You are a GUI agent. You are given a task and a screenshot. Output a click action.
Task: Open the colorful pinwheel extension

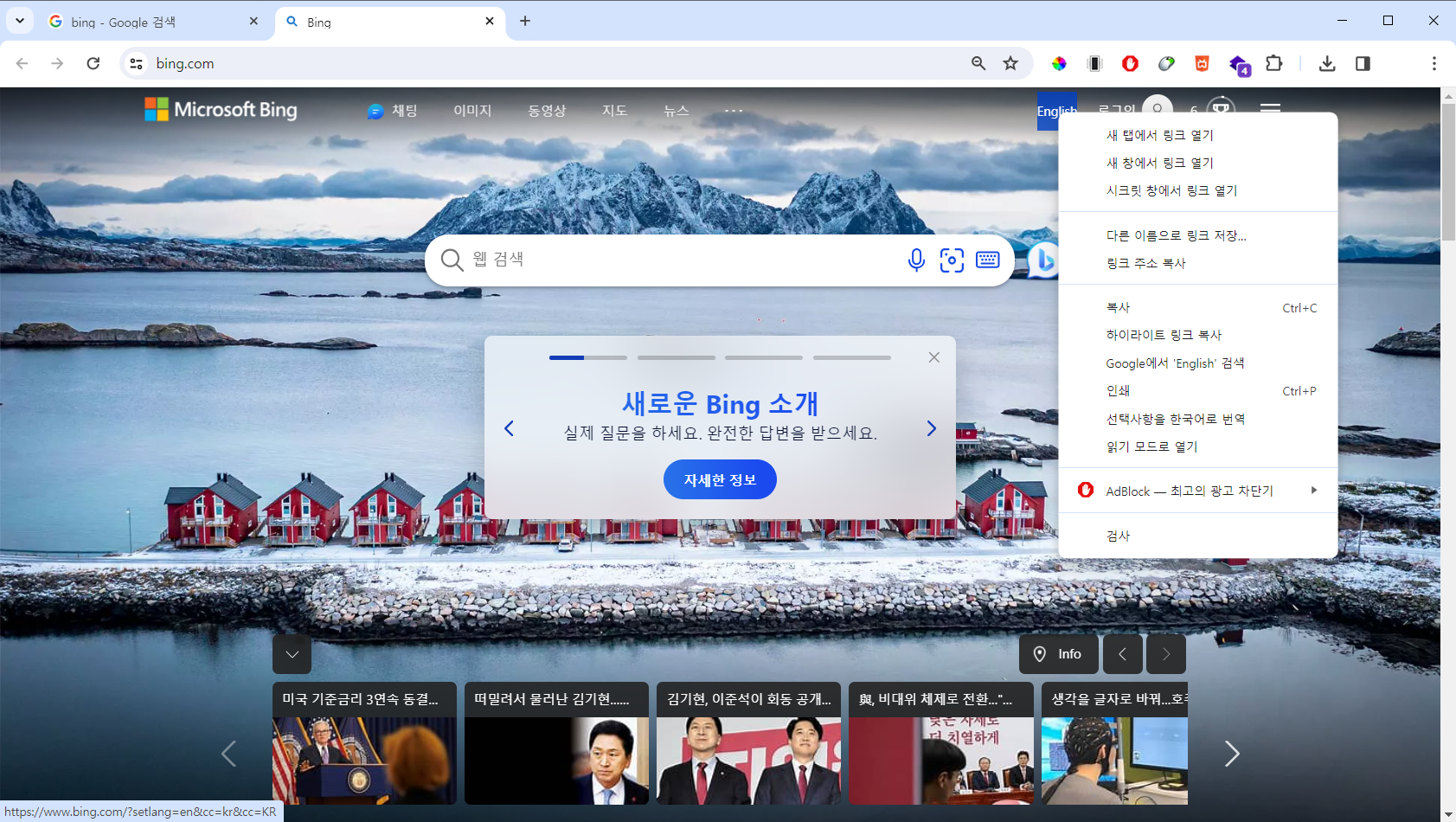(1059, 63)
